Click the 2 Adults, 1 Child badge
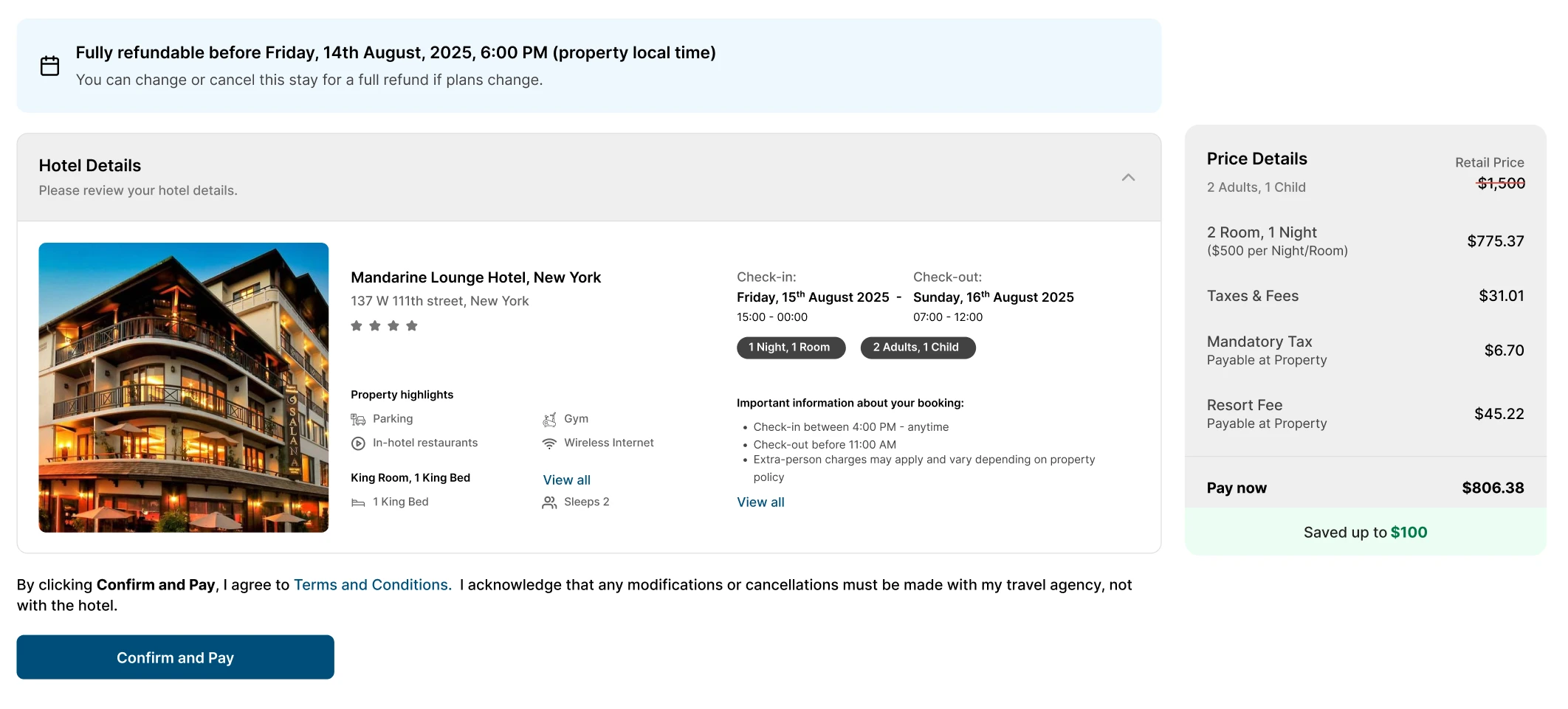The height and width of the screenshot is (709, 1568). click(918, 347)
